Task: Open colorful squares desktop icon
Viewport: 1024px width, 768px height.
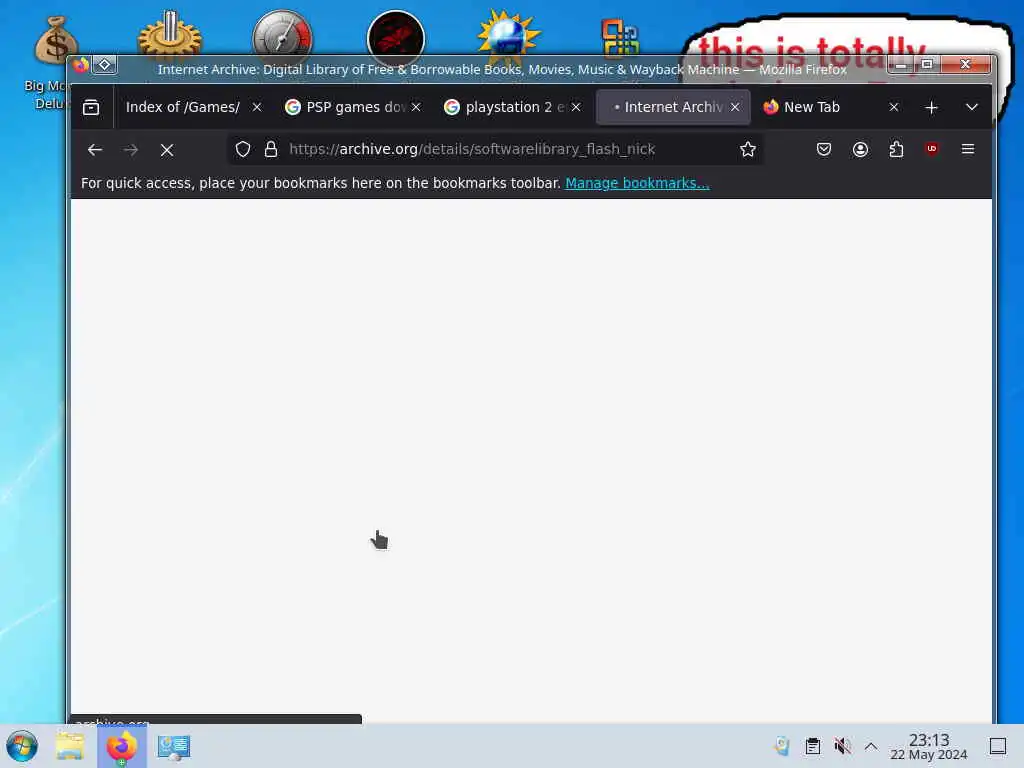Action: [x=620, y=38]
